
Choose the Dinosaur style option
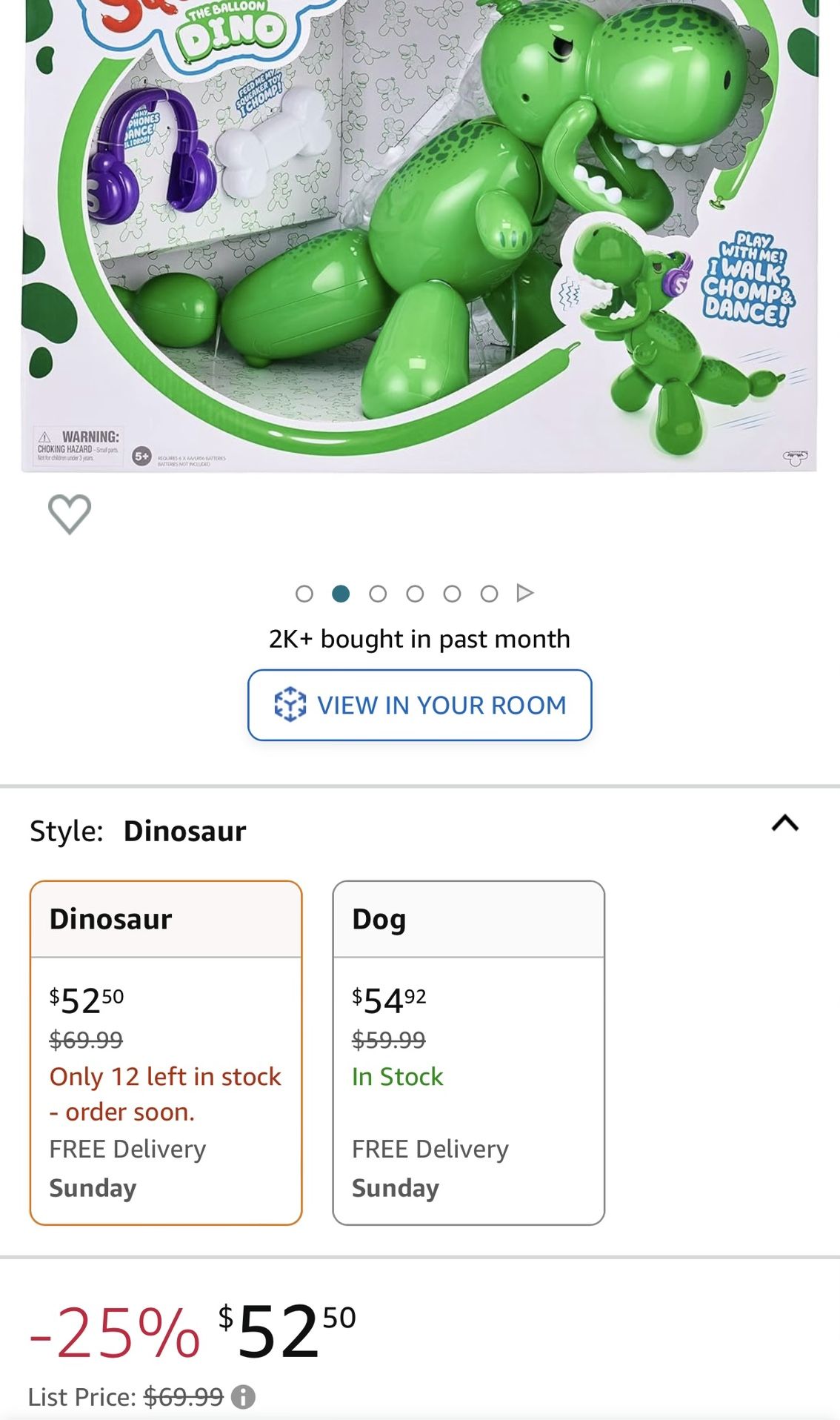[166, 1052]
